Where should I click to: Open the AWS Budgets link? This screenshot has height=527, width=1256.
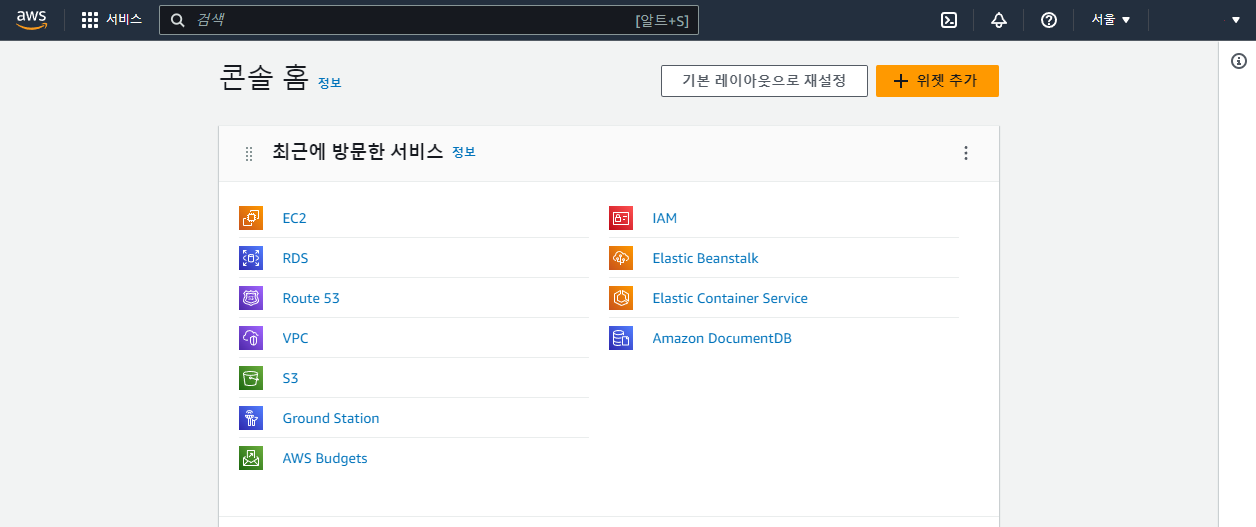click(325, 458)
